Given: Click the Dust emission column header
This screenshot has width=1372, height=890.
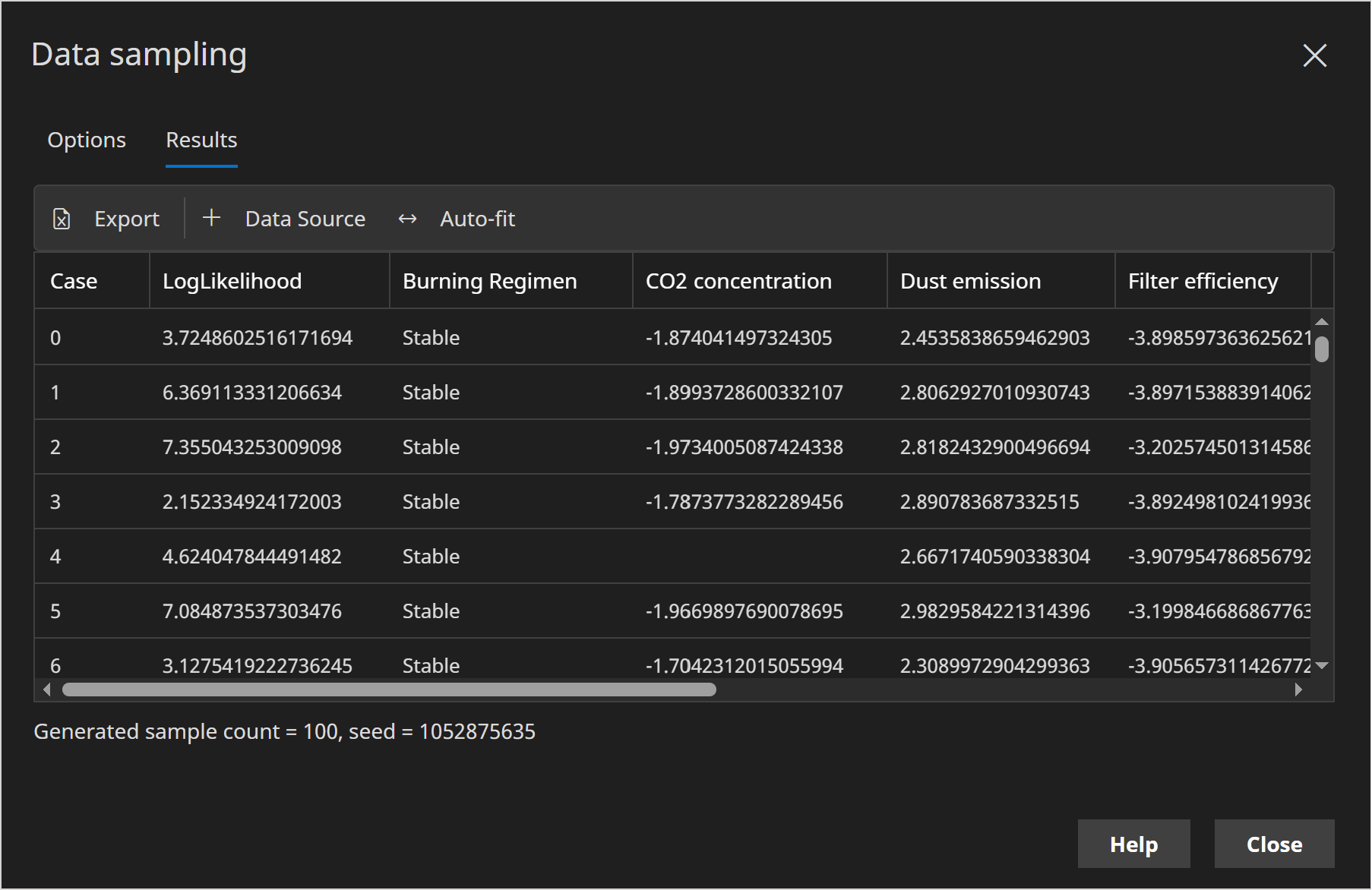Looking at the screenshot, I should point(970,281).
